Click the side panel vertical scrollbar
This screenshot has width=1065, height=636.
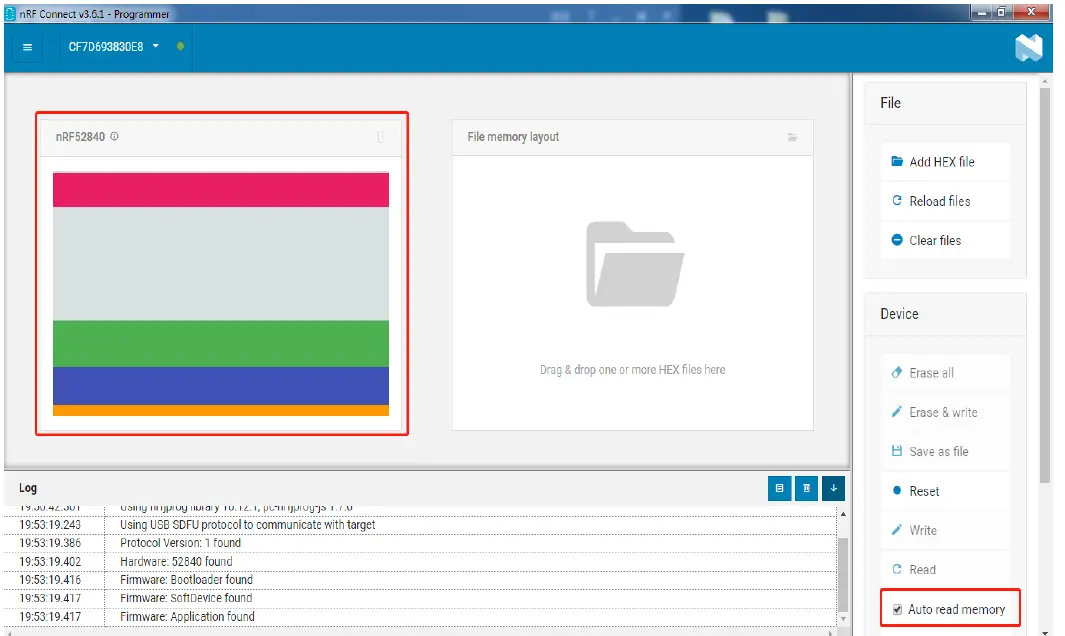1045,285
